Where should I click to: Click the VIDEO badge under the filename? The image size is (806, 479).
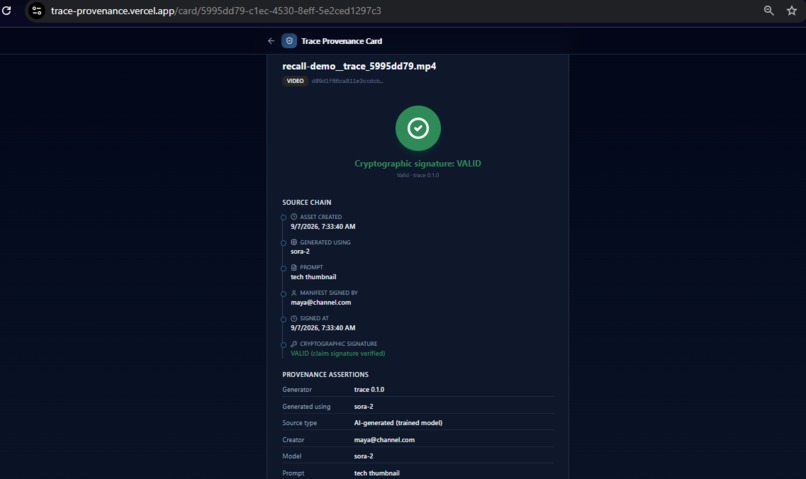pos(295,81)
